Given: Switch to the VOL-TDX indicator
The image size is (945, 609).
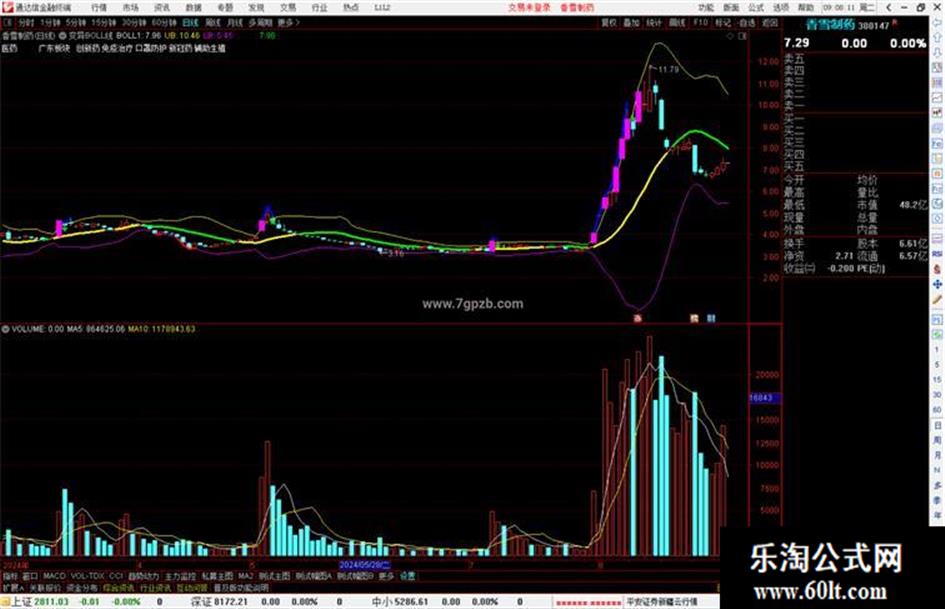Looking at the screenshot, I should pos(88,576).
